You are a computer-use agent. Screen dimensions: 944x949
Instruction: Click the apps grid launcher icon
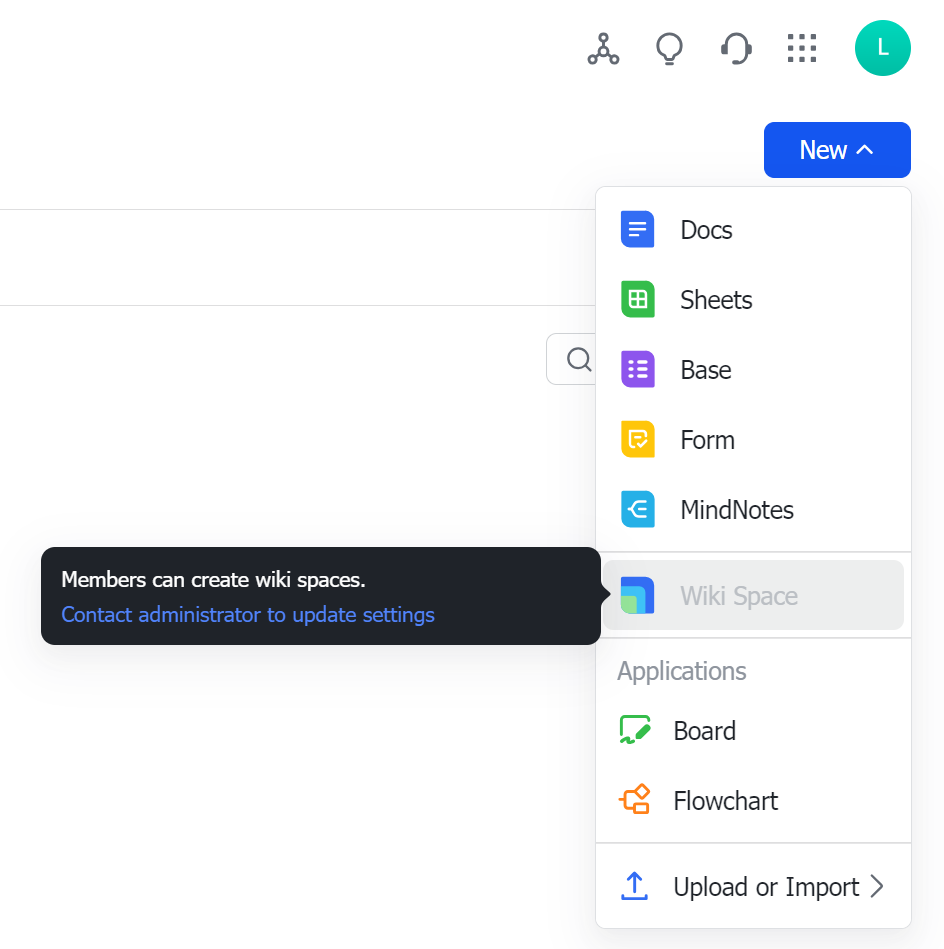coord(802,47)
